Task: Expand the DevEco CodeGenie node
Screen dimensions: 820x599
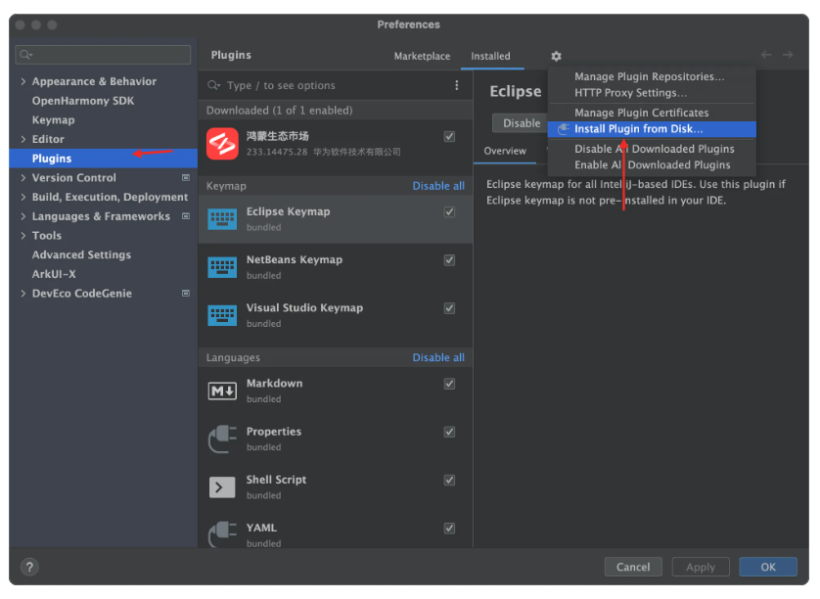Action: pos(23,293)
